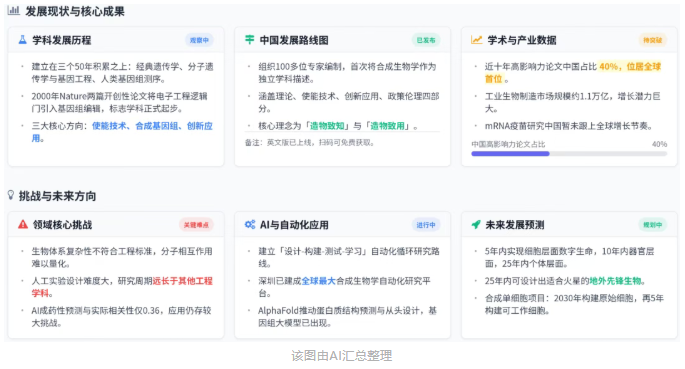Click the bullet starting 5年内实现细胞层面数字生命
Image resolution: width=685 pixels, height=369 pixels.
(570, 257)
